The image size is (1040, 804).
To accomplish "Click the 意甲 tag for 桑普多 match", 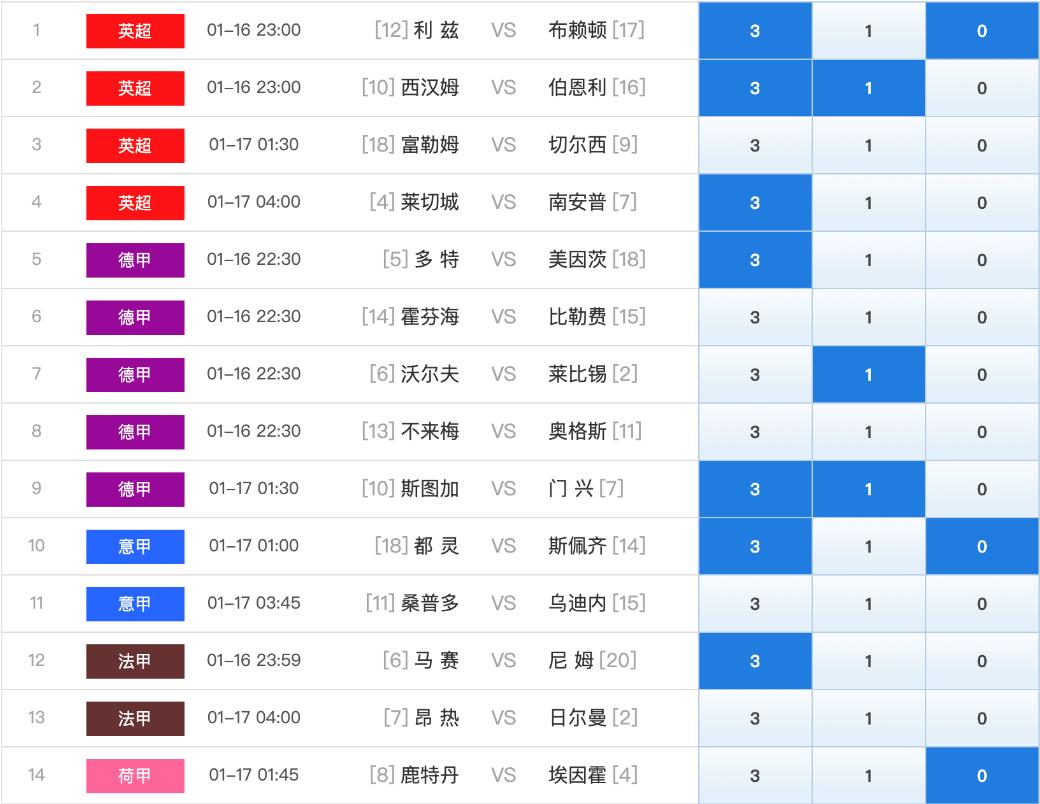I will coord(135,604).
